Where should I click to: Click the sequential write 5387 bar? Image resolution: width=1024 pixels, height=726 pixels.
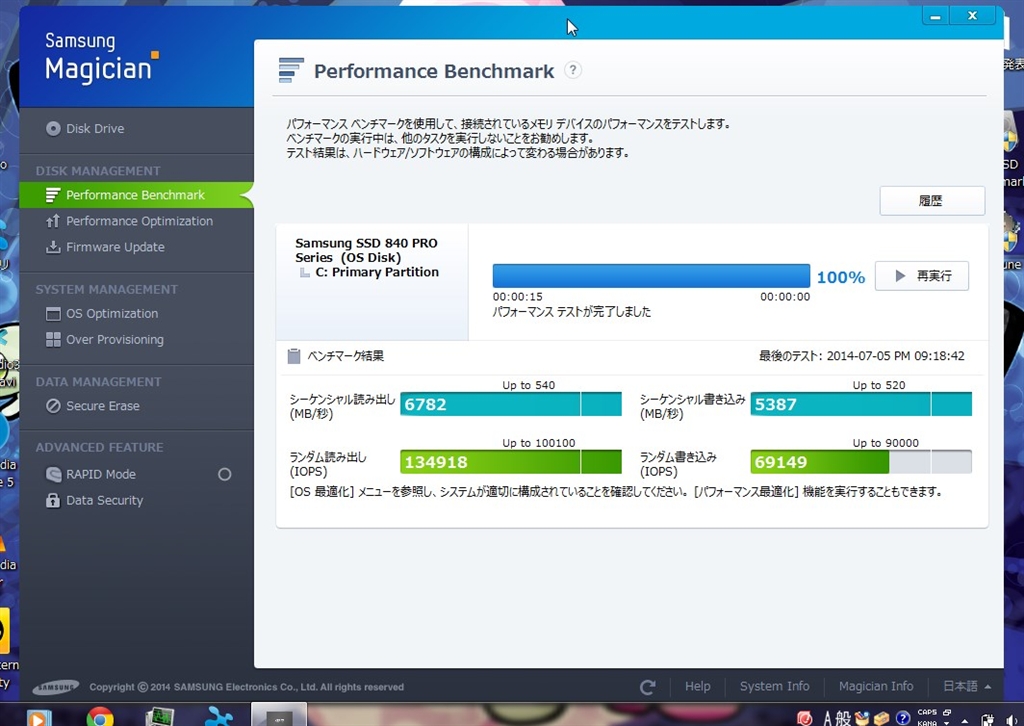click(861, 404)
